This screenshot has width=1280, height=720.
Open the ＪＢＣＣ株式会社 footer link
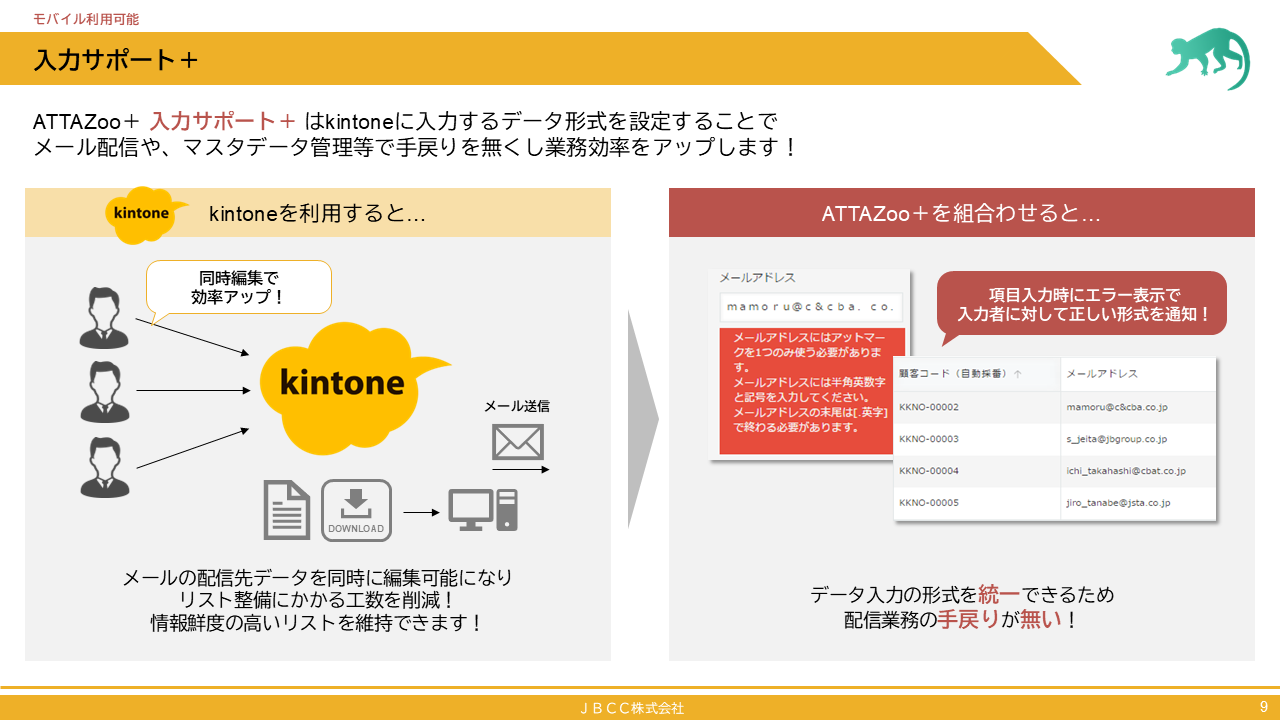coord(639,707)
